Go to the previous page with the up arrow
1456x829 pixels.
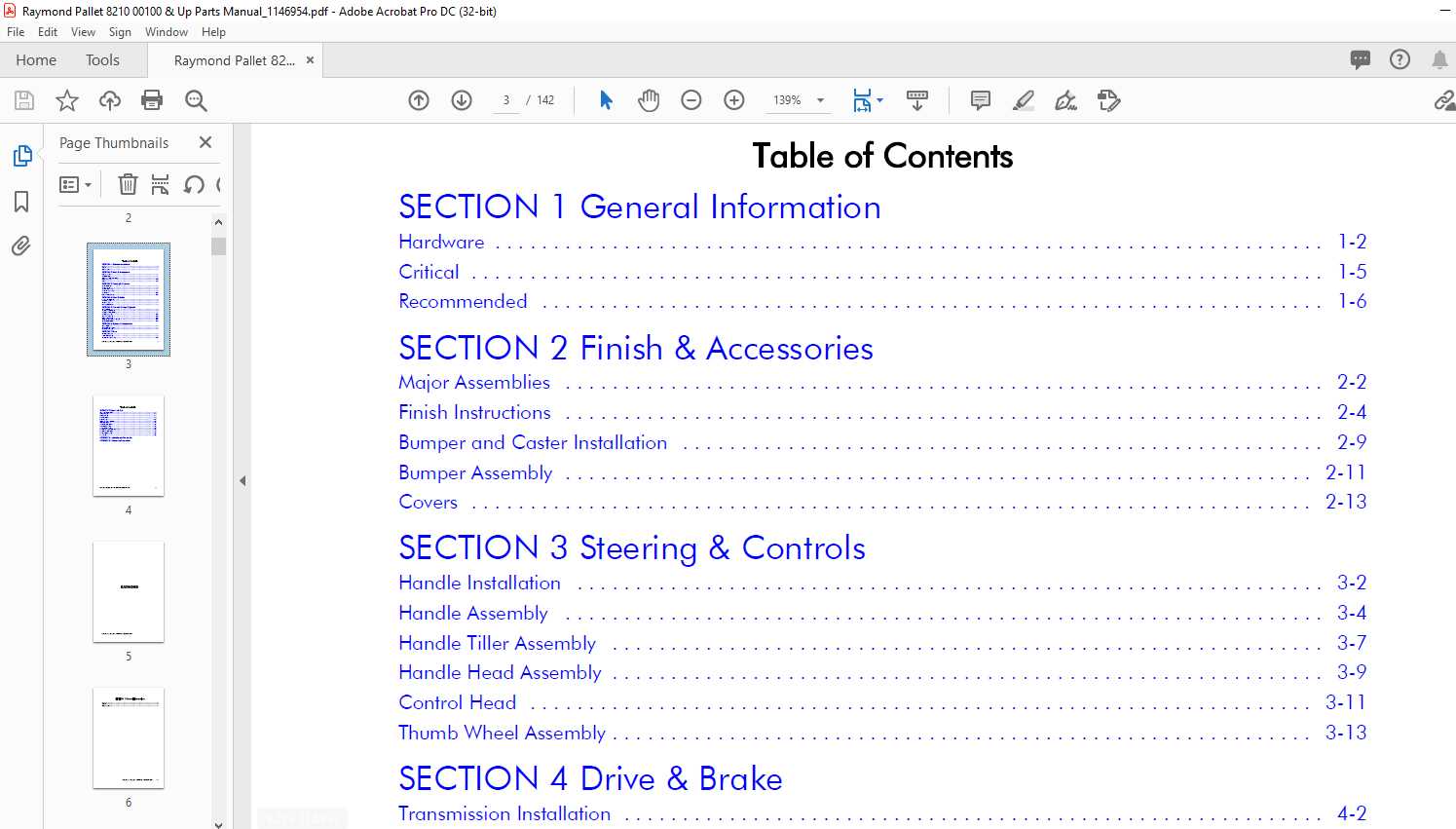(x=419, y=100)
